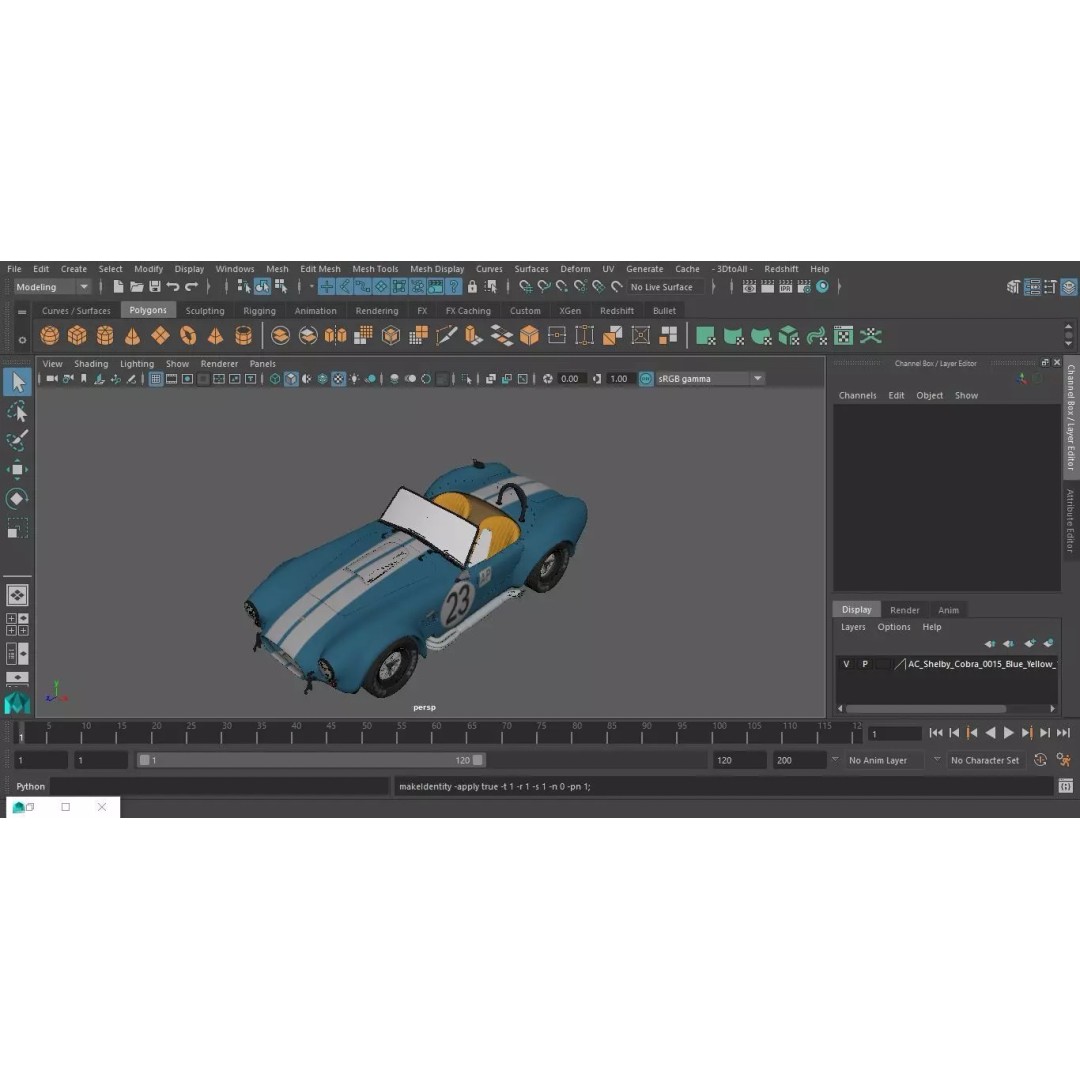Activate the Lasso Select tool
The height and width of the screenshot is (1080, 1080).
(17, 411)
